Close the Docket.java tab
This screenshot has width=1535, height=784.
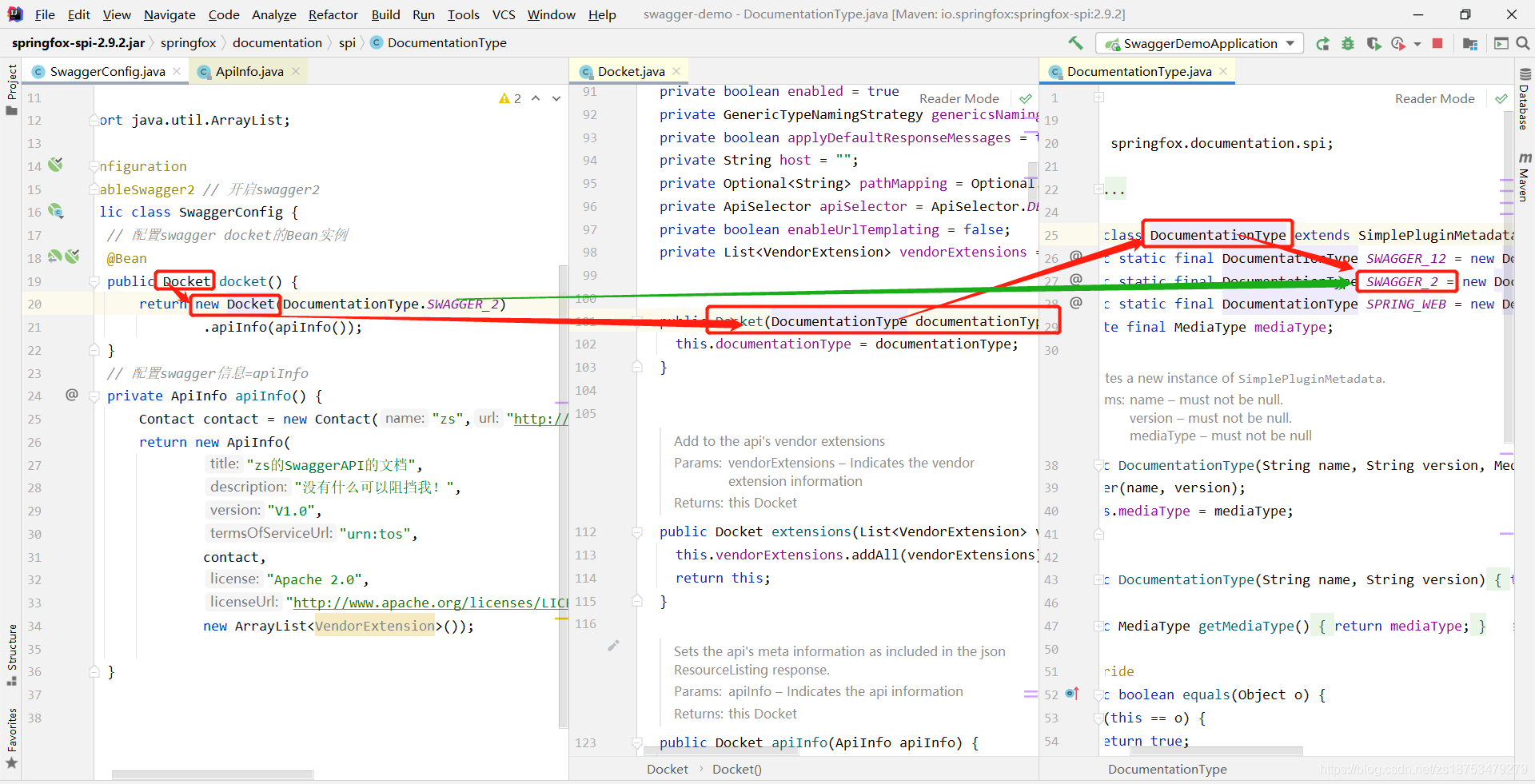coord(676,71)
